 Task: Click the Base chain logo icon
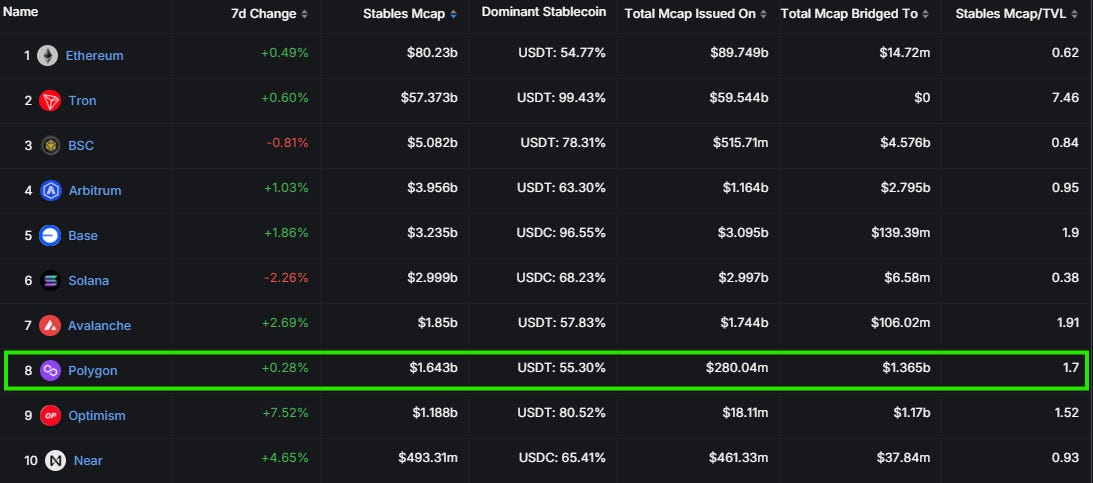pyautogui.click(x=50, y=236)
